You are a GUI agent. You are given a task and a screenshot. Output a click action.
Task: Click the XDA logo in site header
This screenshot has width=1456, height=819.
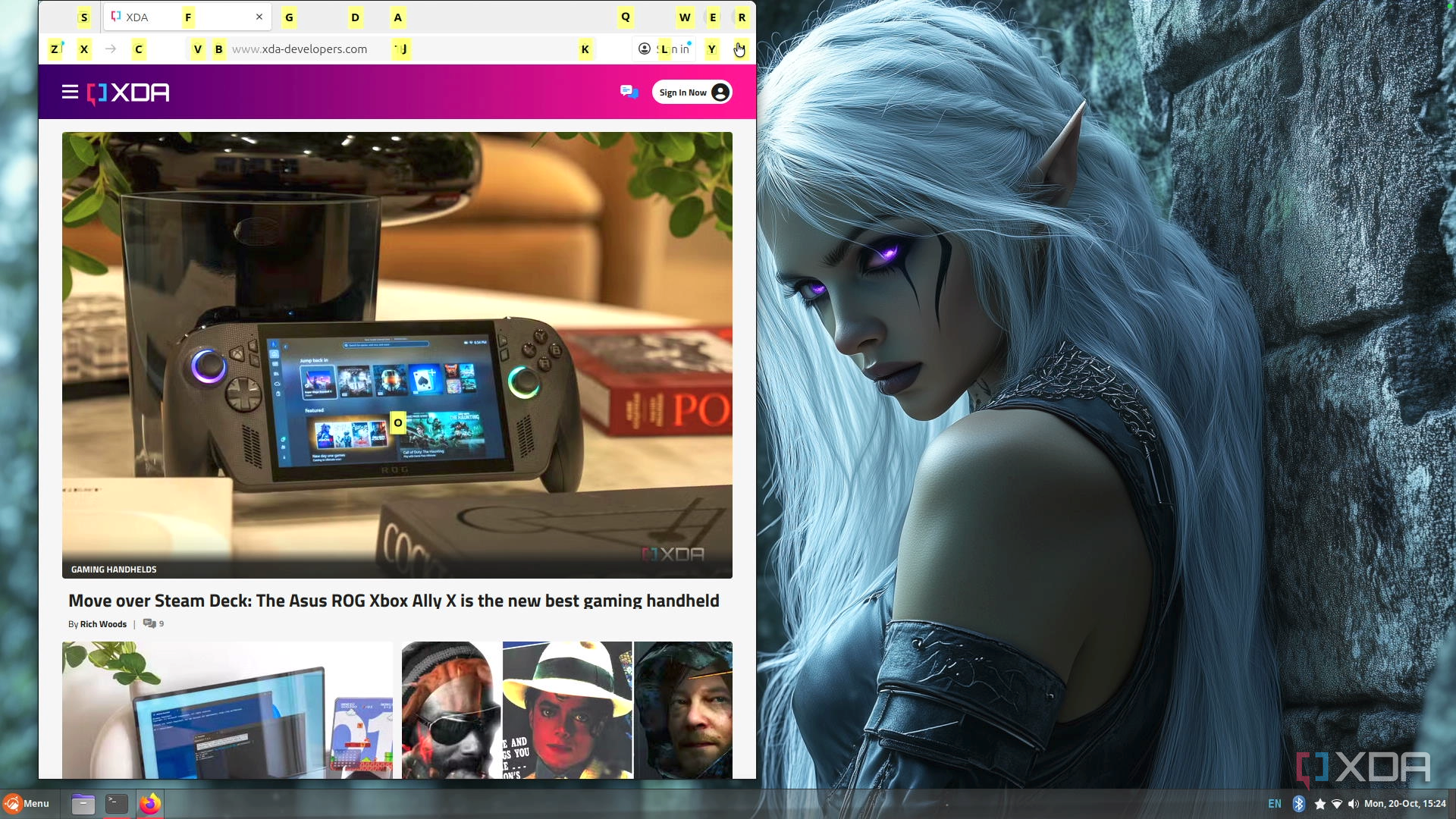(x=128, y=93)
